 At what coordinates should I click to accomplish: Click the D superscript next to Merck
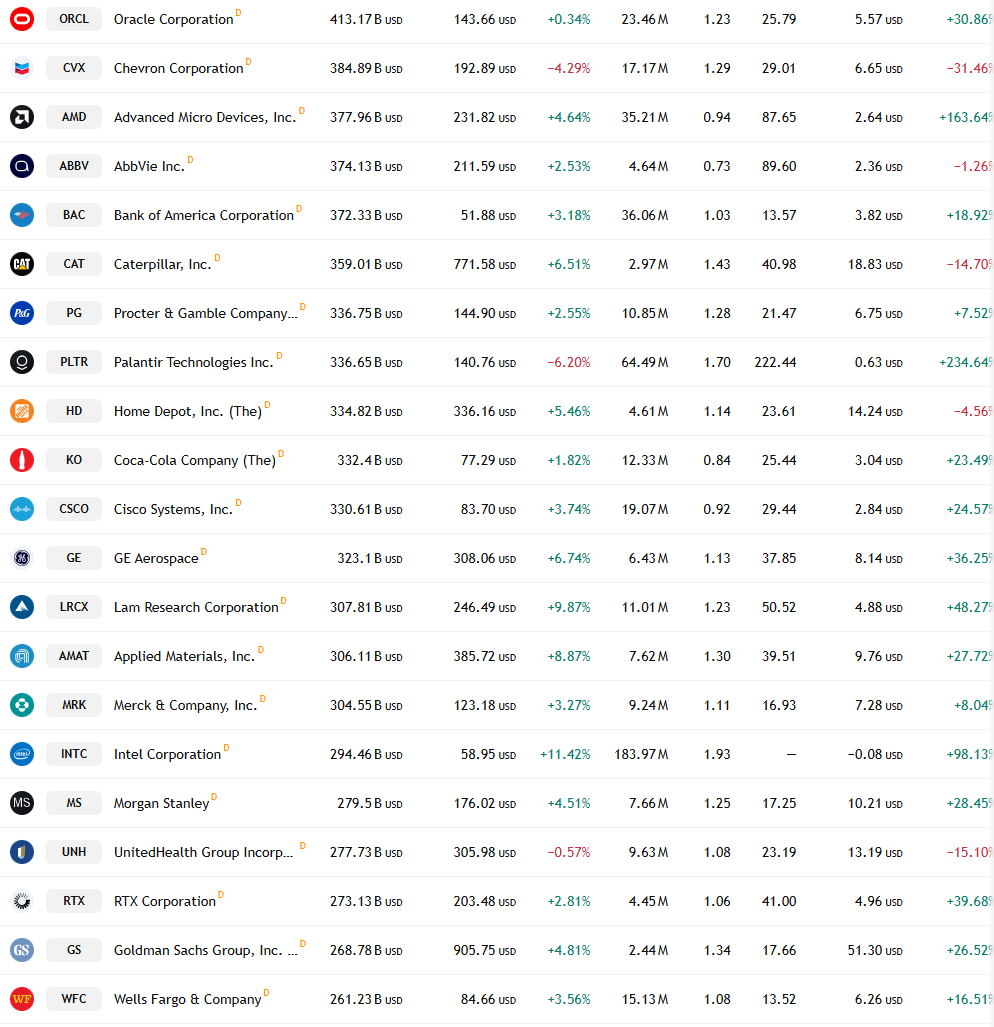263,699
